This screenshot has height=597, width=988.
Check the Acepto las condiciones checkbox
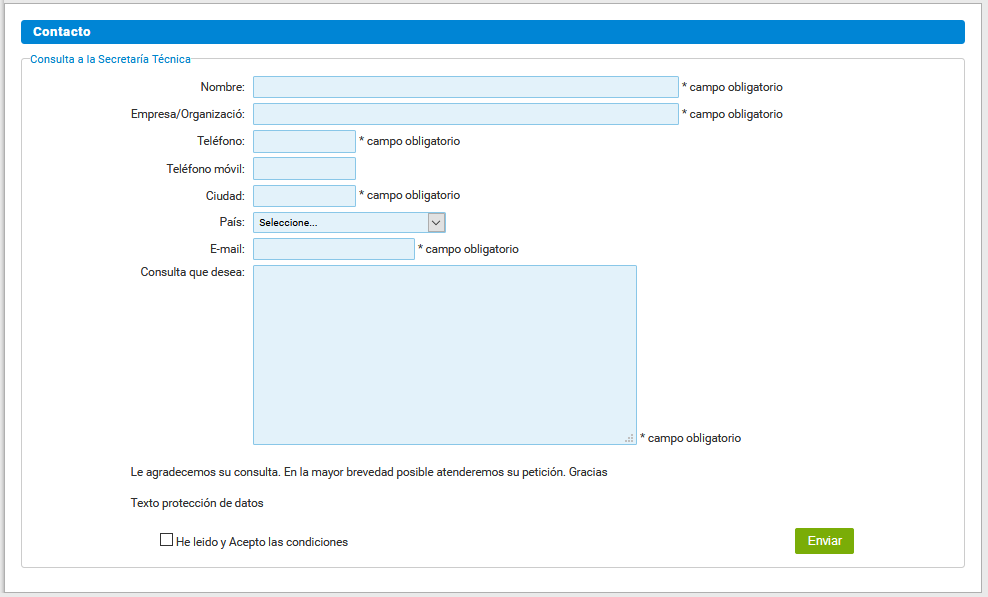[166, 540]
